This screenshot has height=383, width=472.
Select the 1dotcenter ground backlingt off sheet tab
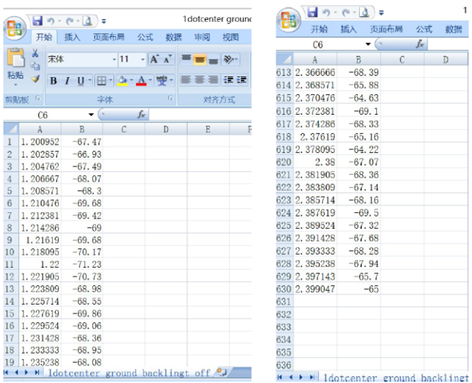[129, 373]
